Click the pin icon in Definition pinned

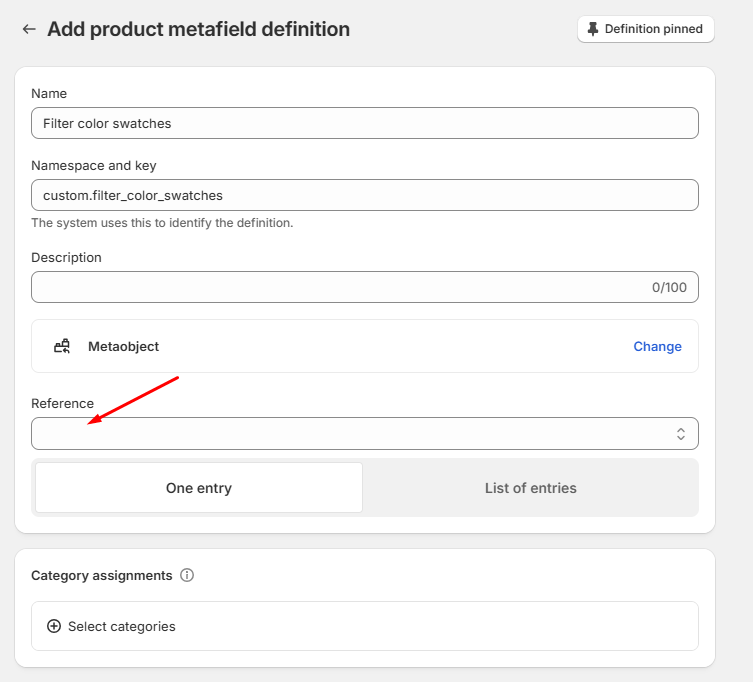(x=593, y=29)
